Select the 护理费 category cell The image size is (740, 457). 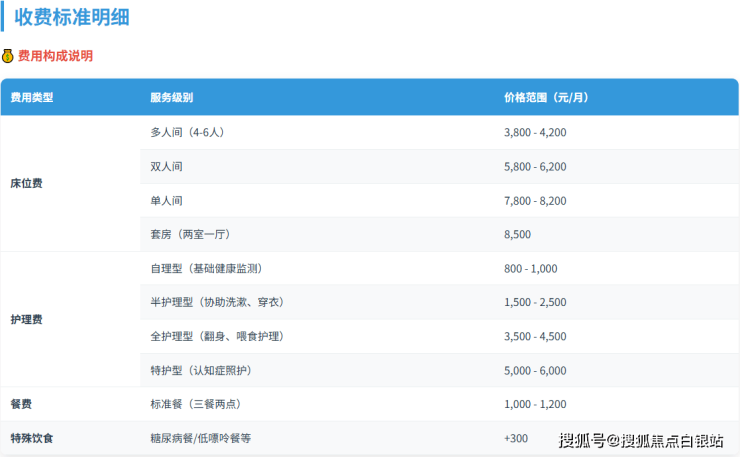coord(26,319)
